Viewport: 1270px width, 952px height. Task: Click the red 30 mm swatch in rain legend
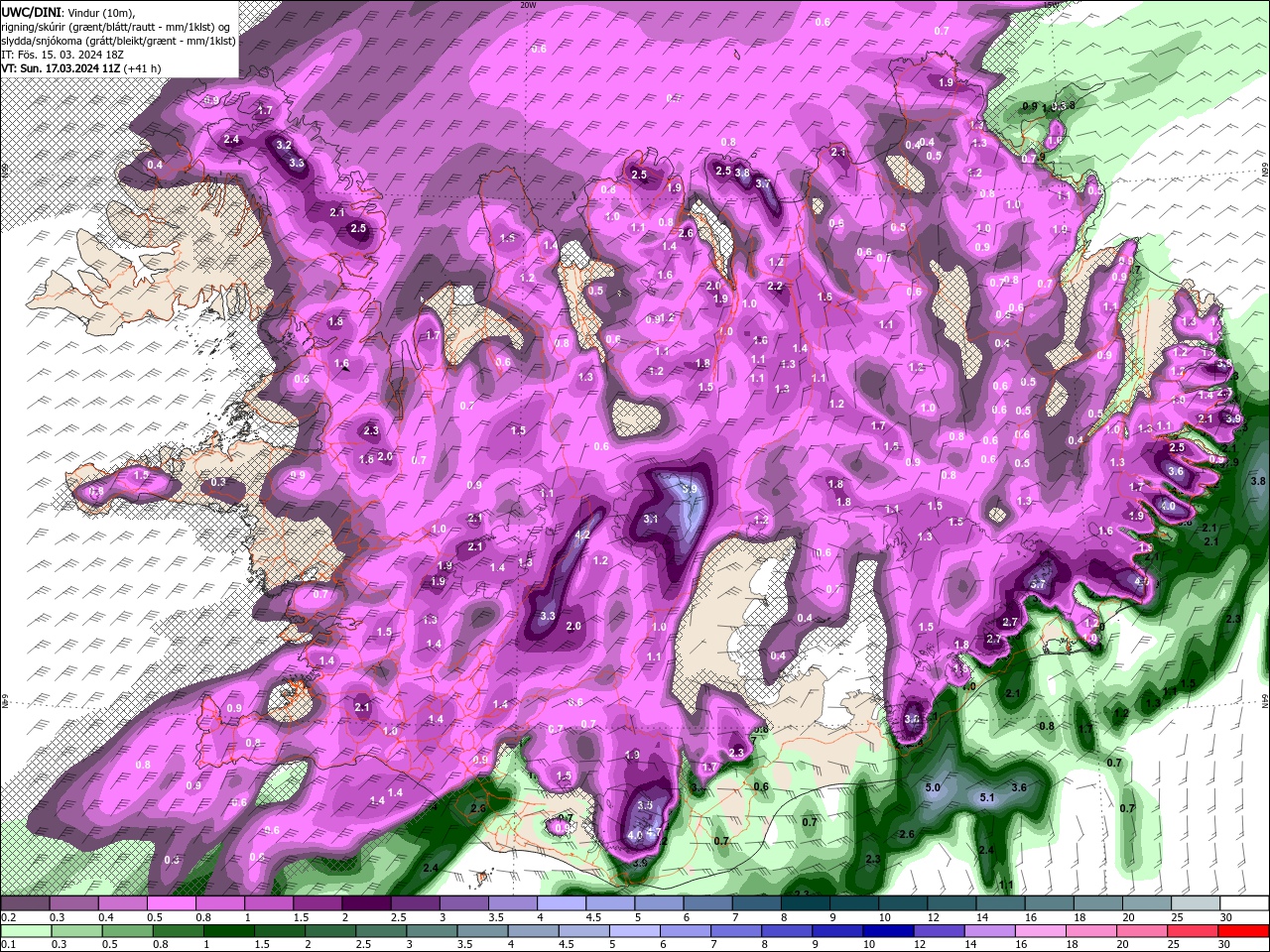click(1243, 931)
